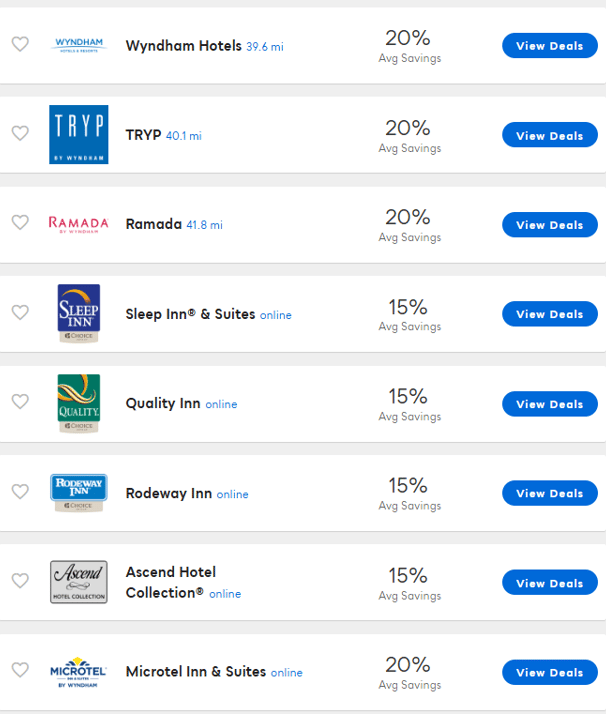The width and height of the screenshot is (606, 714).
Task: View Deals for Wyndham Hotels
Action: click(549, 46)
